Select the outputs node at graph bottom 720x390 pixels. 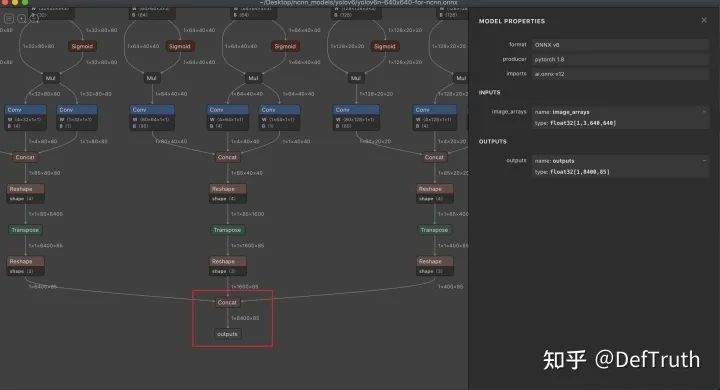tap(227, 334)
